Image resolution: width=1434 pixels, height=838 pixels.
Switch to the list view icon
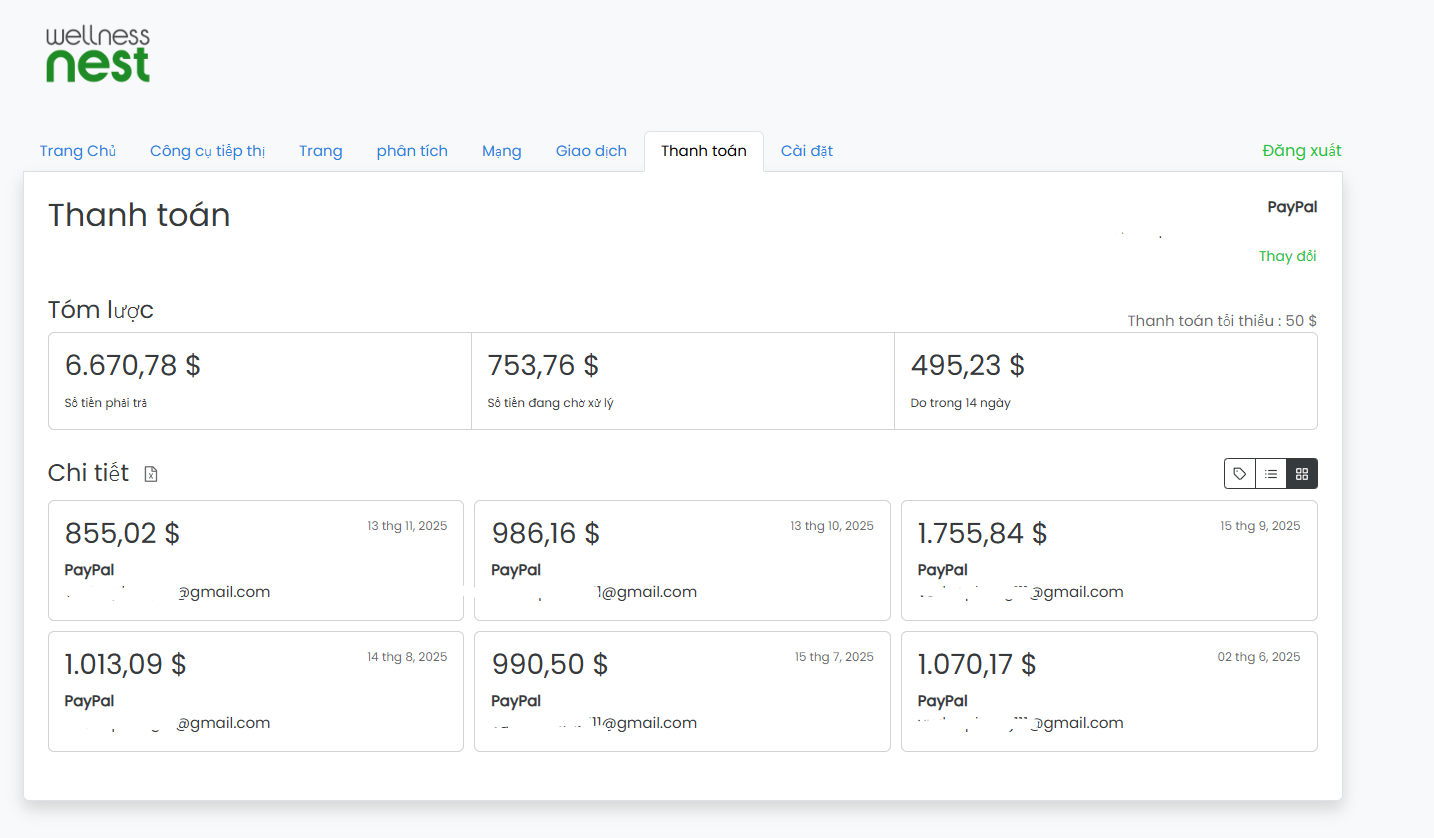pyautogui.click(x=1271, y=474)
